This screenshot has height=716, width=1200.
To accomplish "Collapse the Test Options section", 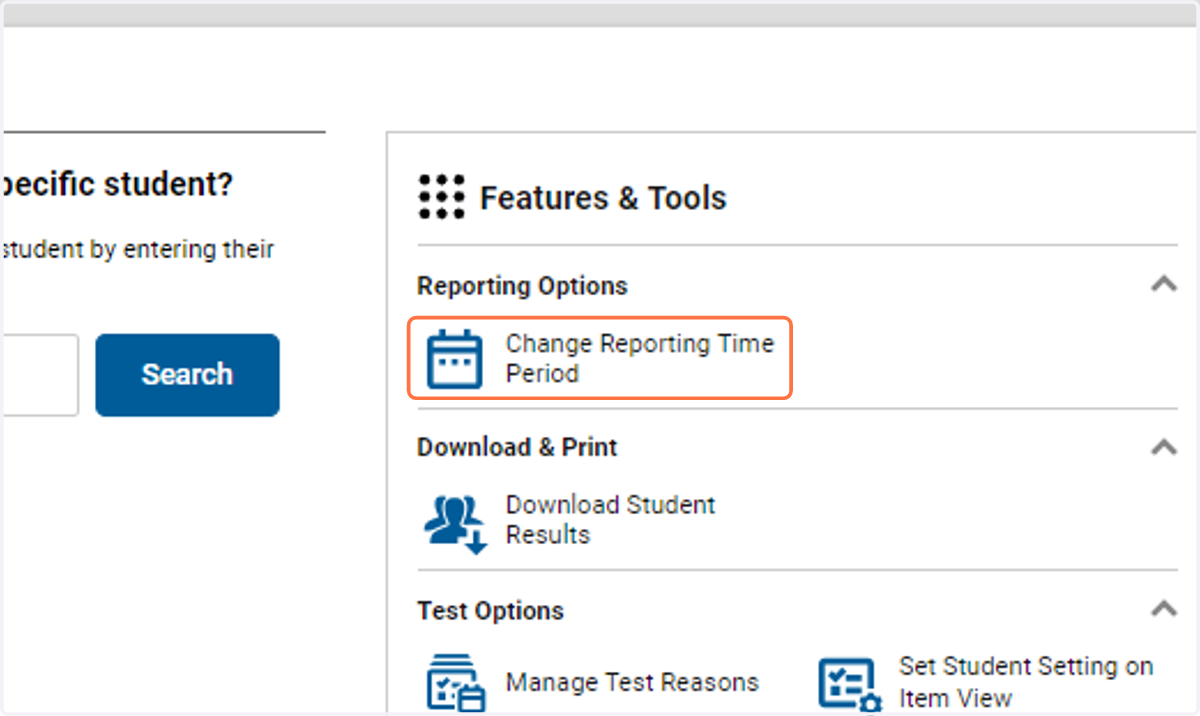I will point(1163,608).
